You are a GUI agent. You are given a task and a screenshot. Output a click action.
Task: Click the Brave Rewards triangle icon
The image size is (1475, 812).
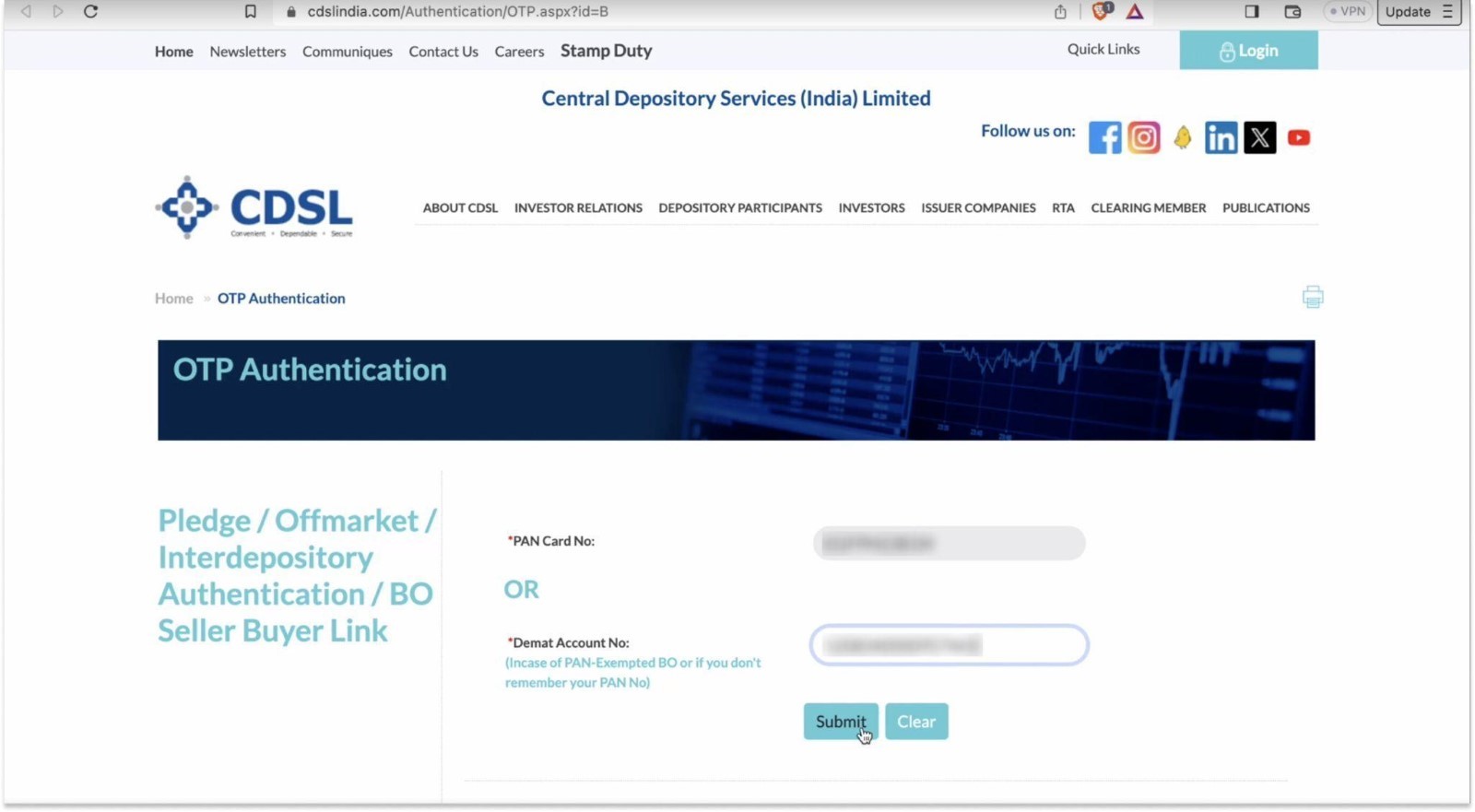tap(1135, 12)
